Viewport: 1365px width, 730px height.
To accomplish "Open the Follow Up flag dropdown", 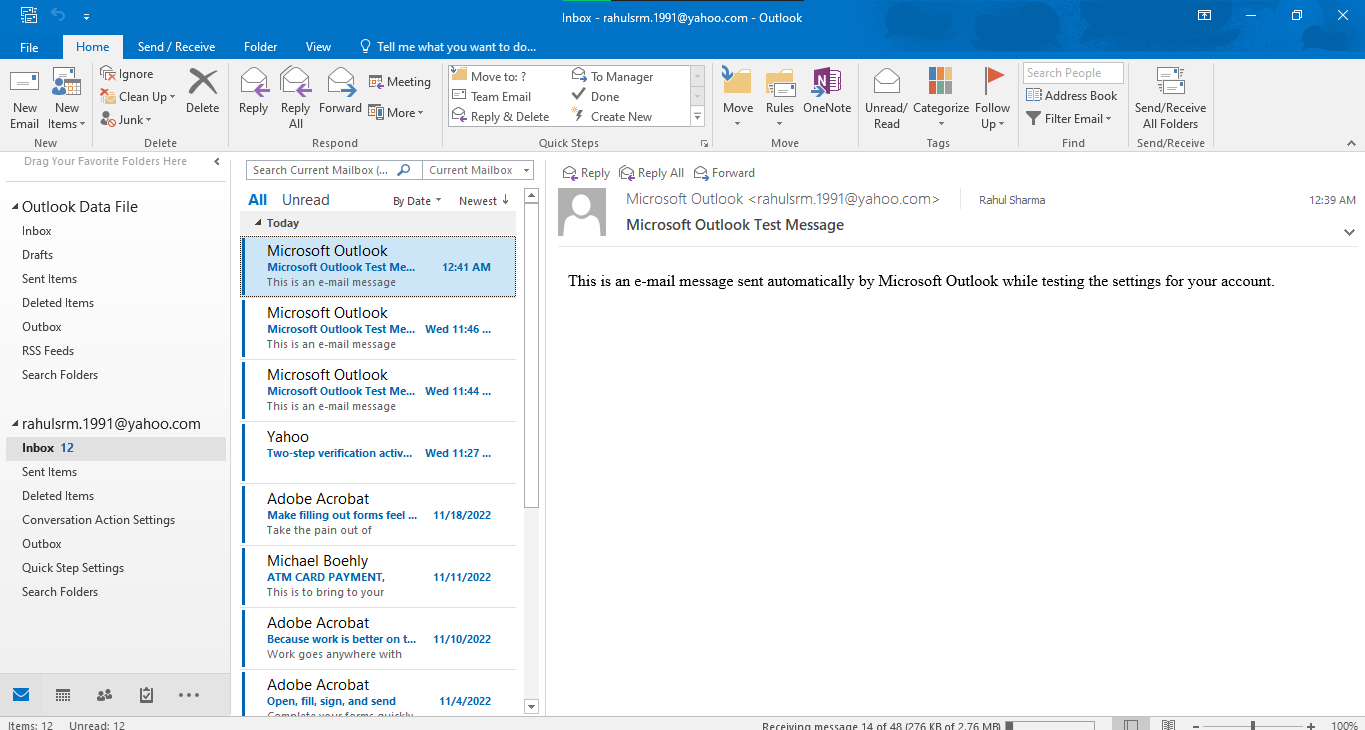I will [992, 98].
